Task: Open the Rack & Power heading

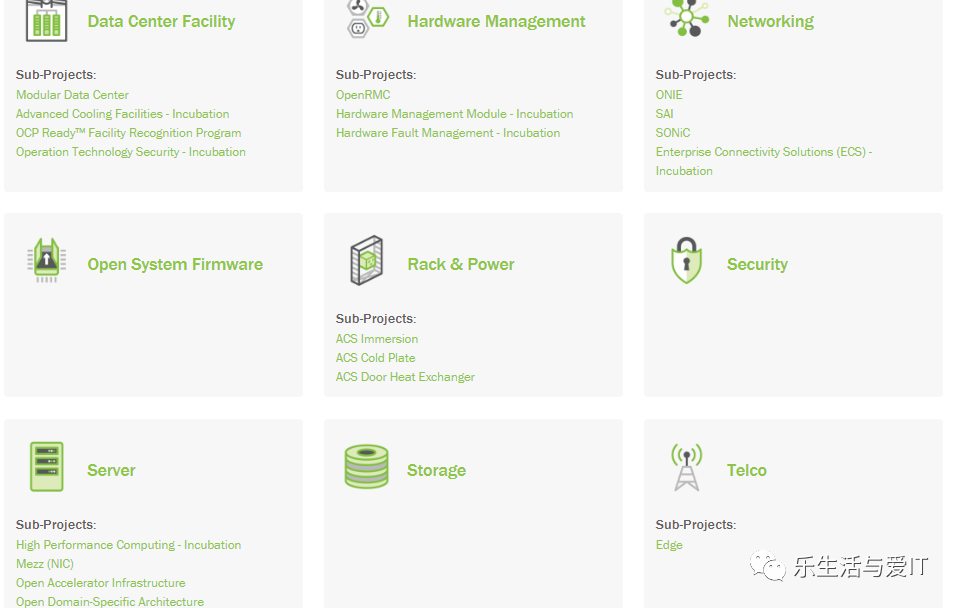Action: 461,264
